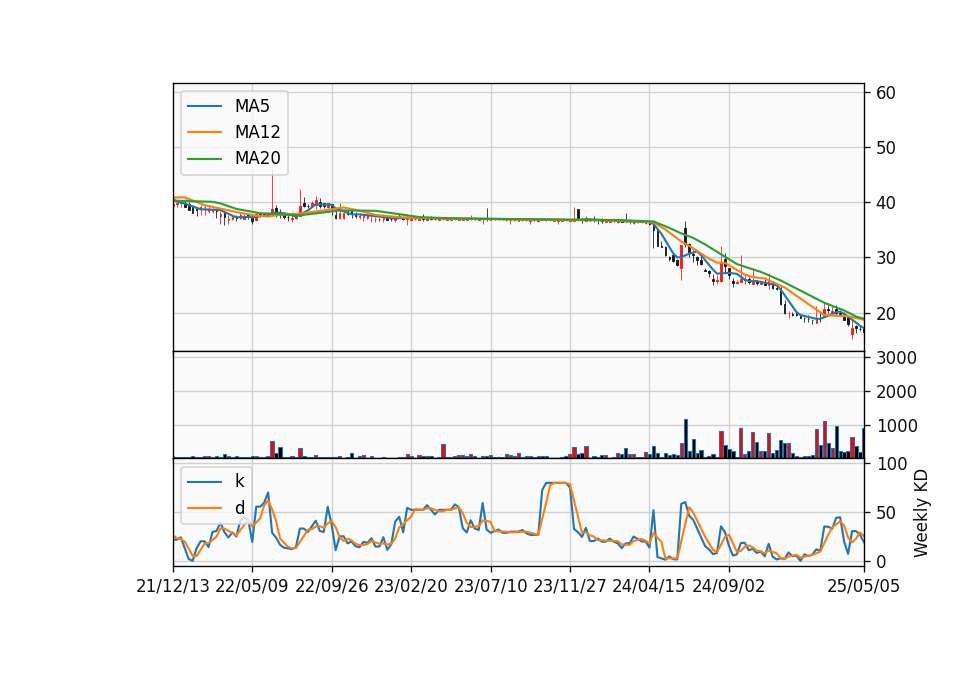The width and height of the screenshot is (960, 690).
Task: Click the MA5 legend label
Action: 252,106
